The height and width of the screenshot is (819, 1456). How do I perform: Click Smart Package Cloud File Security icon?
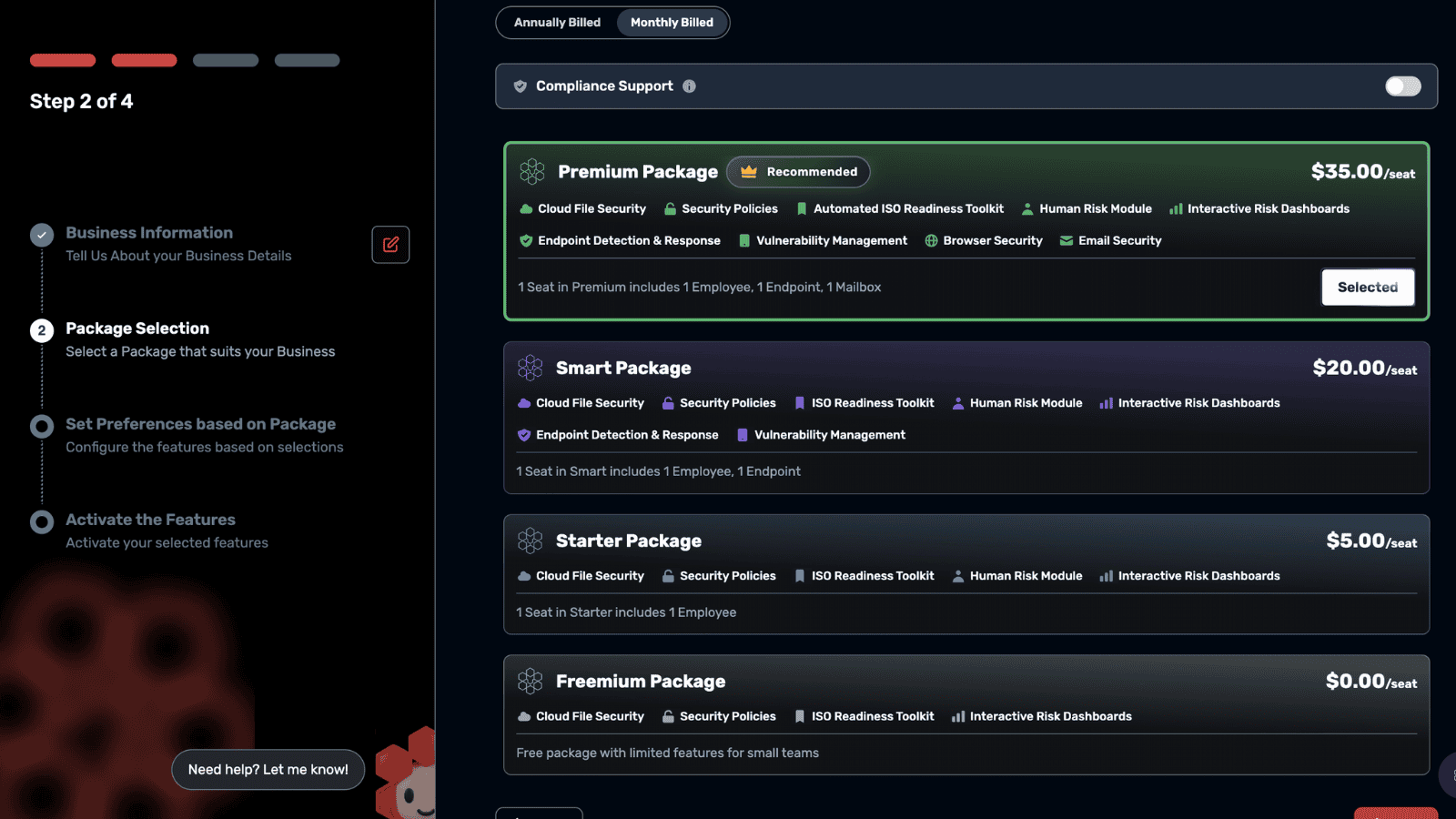pyautogui.click(x=524, y=403)
